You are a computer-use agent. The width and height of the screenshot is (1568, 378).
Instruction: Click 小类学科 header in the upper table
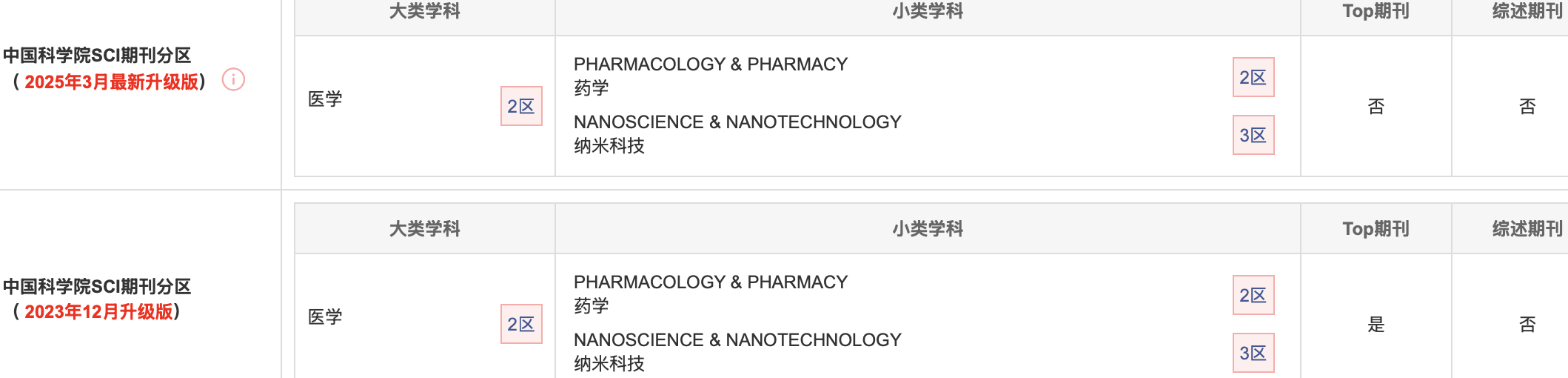point(928,11)
